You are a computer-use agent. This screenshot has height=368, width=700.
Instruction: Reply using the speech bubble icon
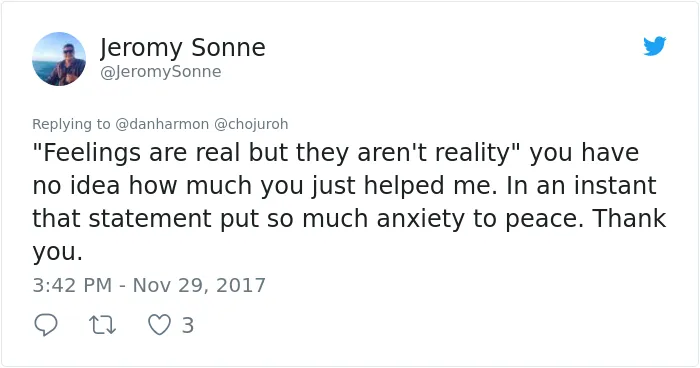click(x=46, y=325)
